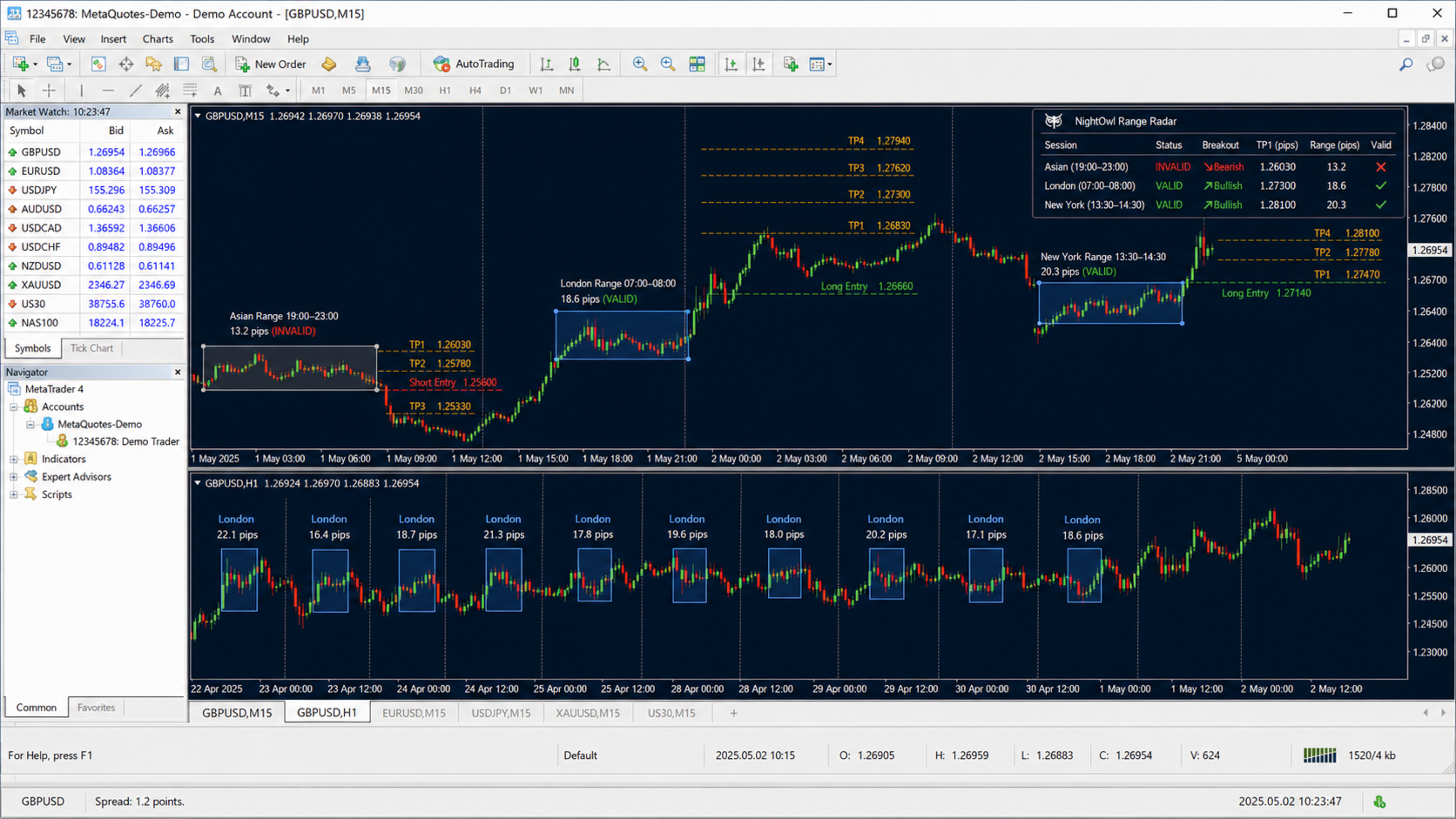The image size is (1456, 819).
Task: Toggle the H1 timeframe button
Action: pos(445,90)
